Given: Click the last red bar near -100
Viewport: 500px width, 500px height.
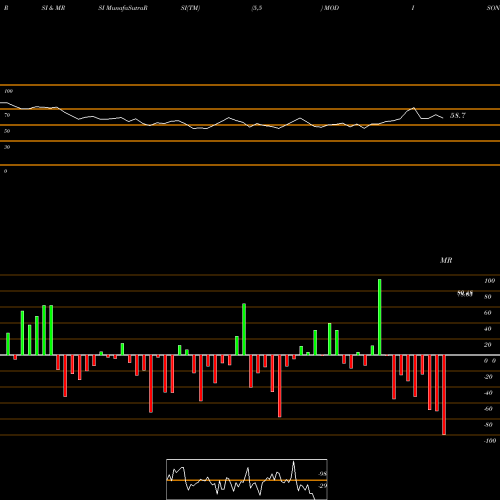Looking at the screenshot, I should pyautogui.click(x=444, y=395).
